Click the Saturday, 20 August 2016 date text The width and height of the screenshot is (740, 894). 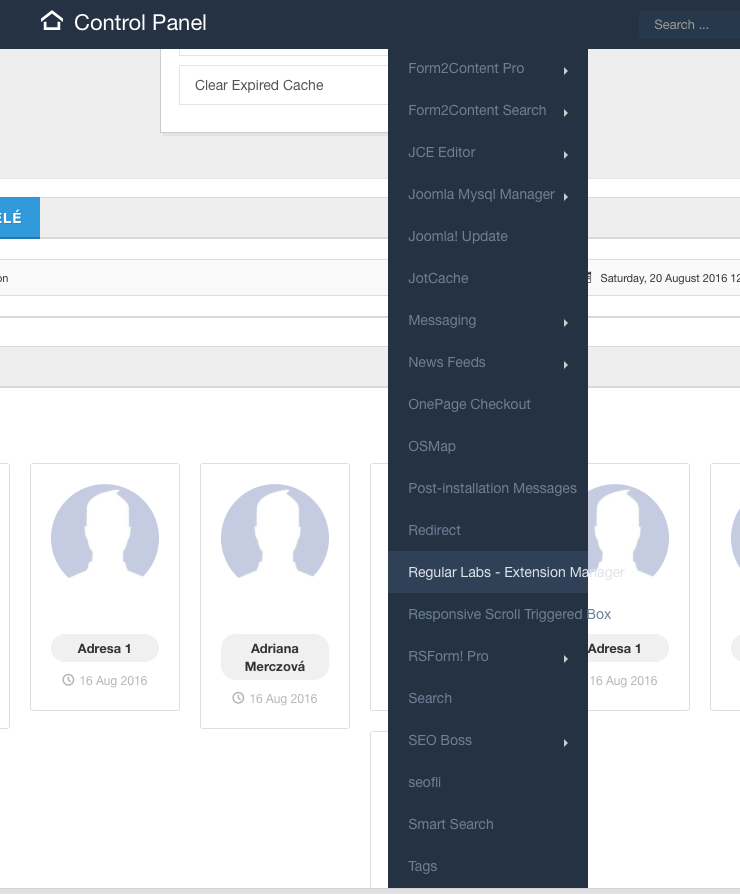pos(670,278)
